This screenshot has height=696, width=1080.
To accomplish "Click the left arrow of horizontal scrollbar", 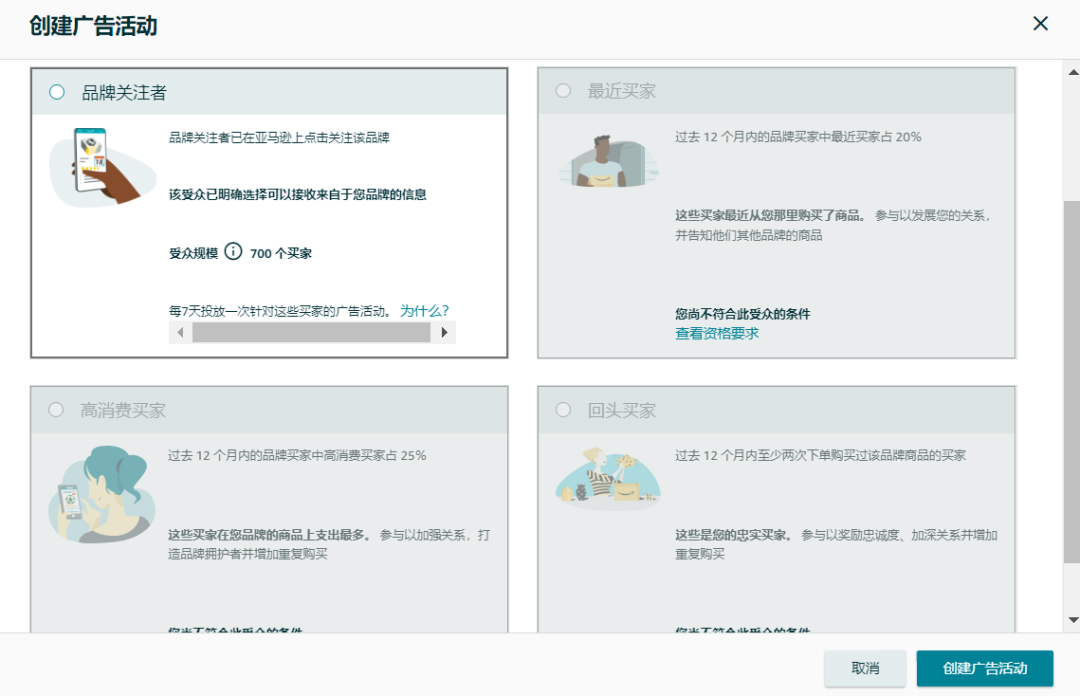I will [x=180, y=331].
